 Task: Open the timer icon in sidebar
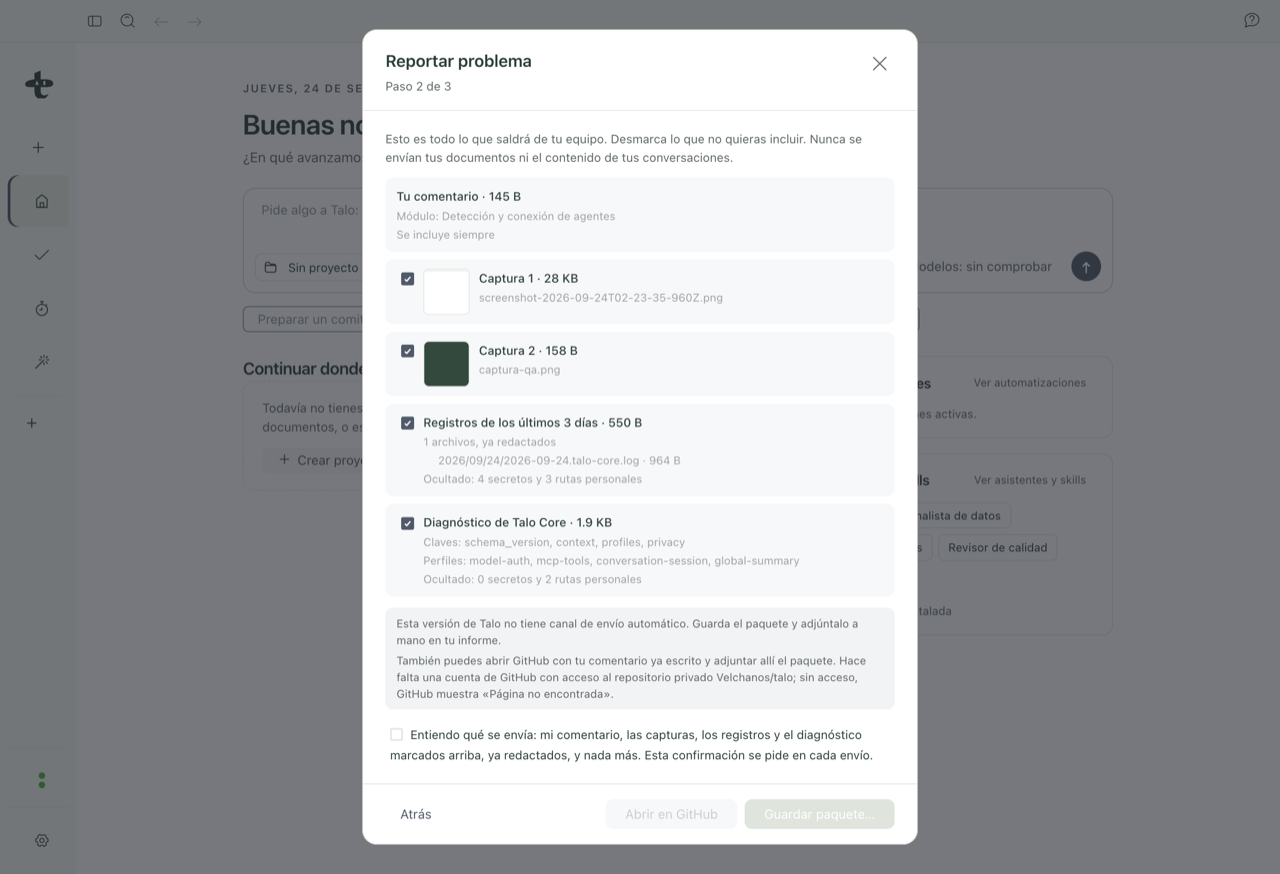pos(41,309)
